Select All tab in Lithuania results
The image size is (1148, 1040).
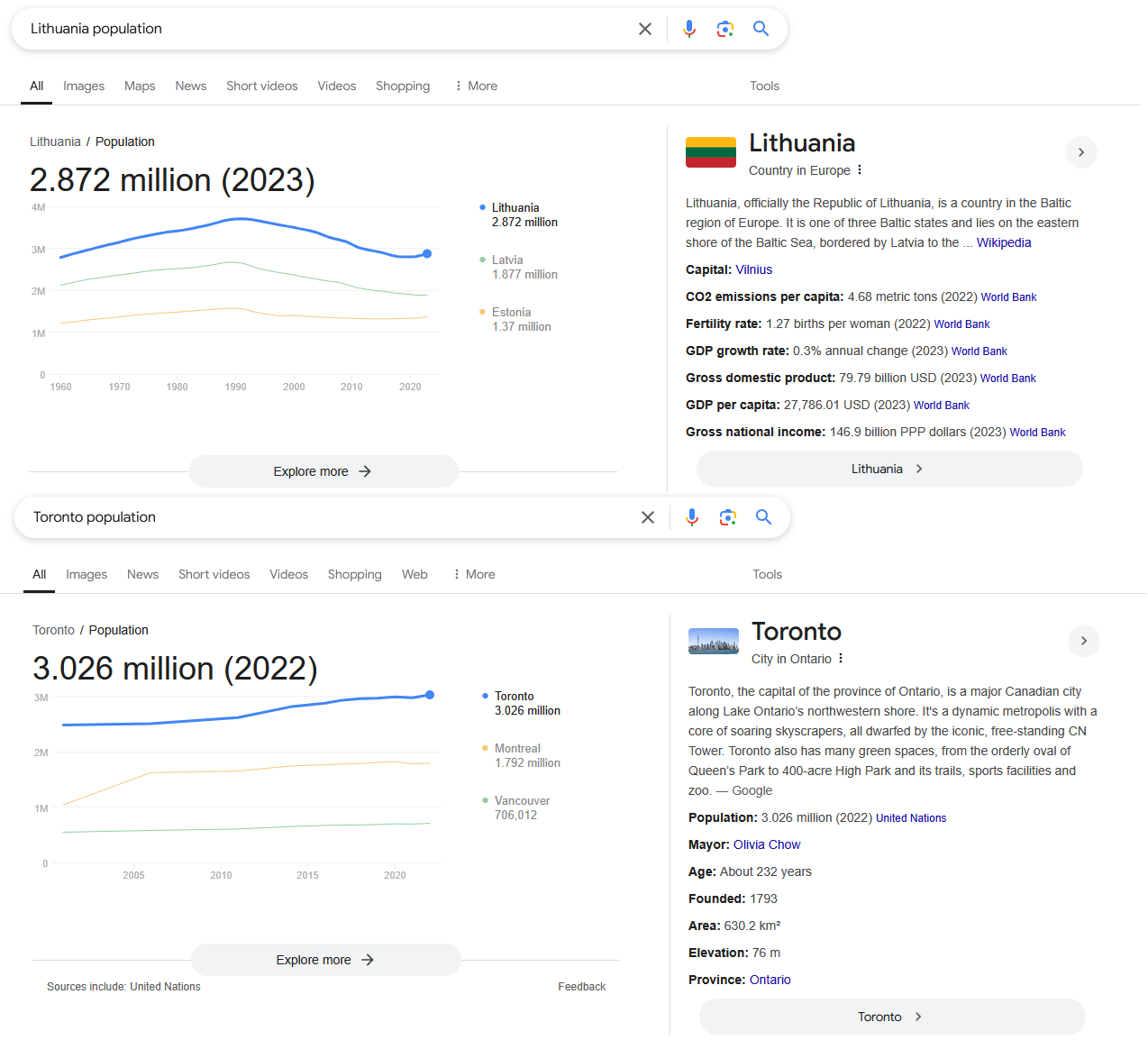pos(36,86)
